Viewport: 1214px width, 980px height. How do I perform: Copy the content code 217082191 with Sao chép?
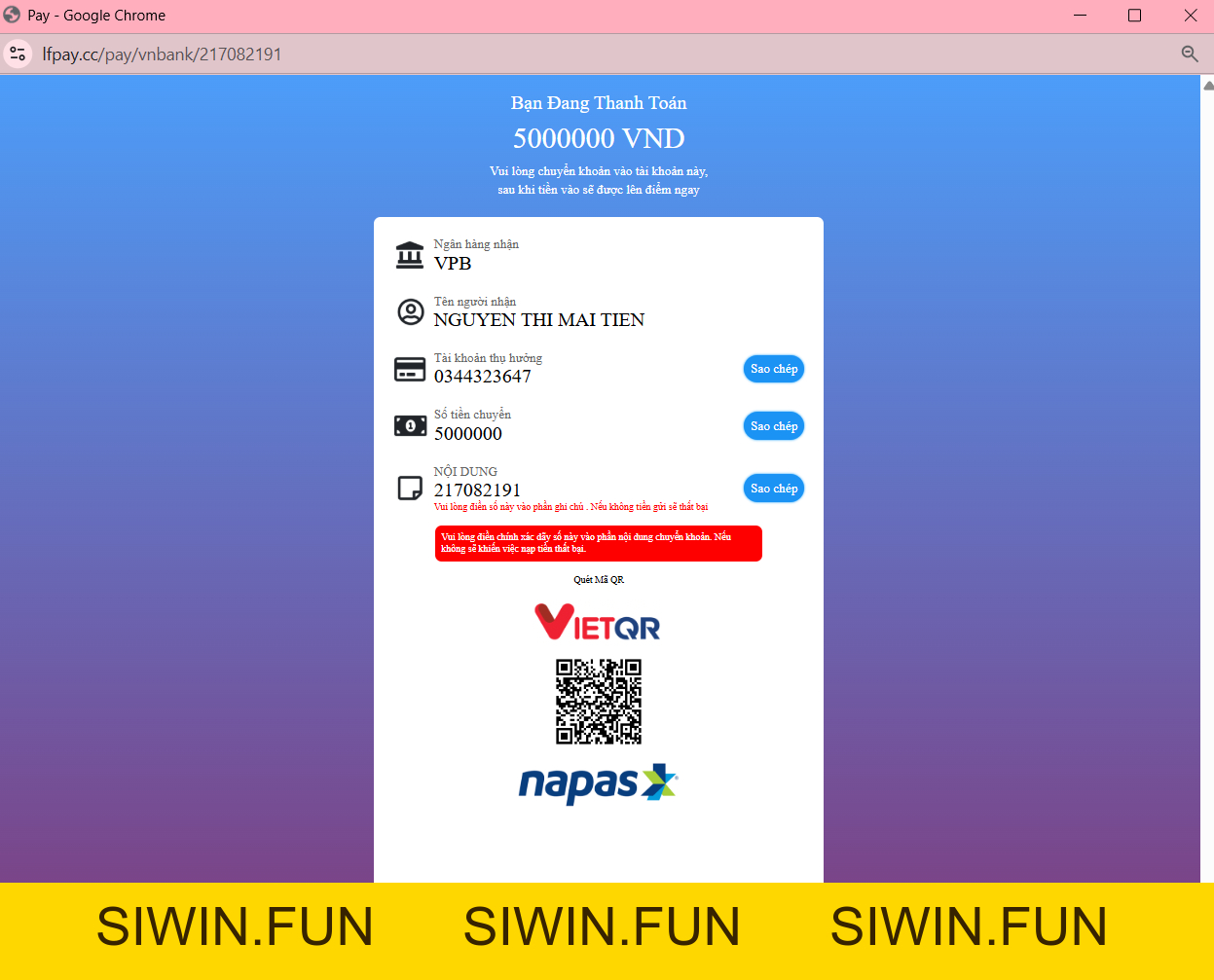pos(774,489)
